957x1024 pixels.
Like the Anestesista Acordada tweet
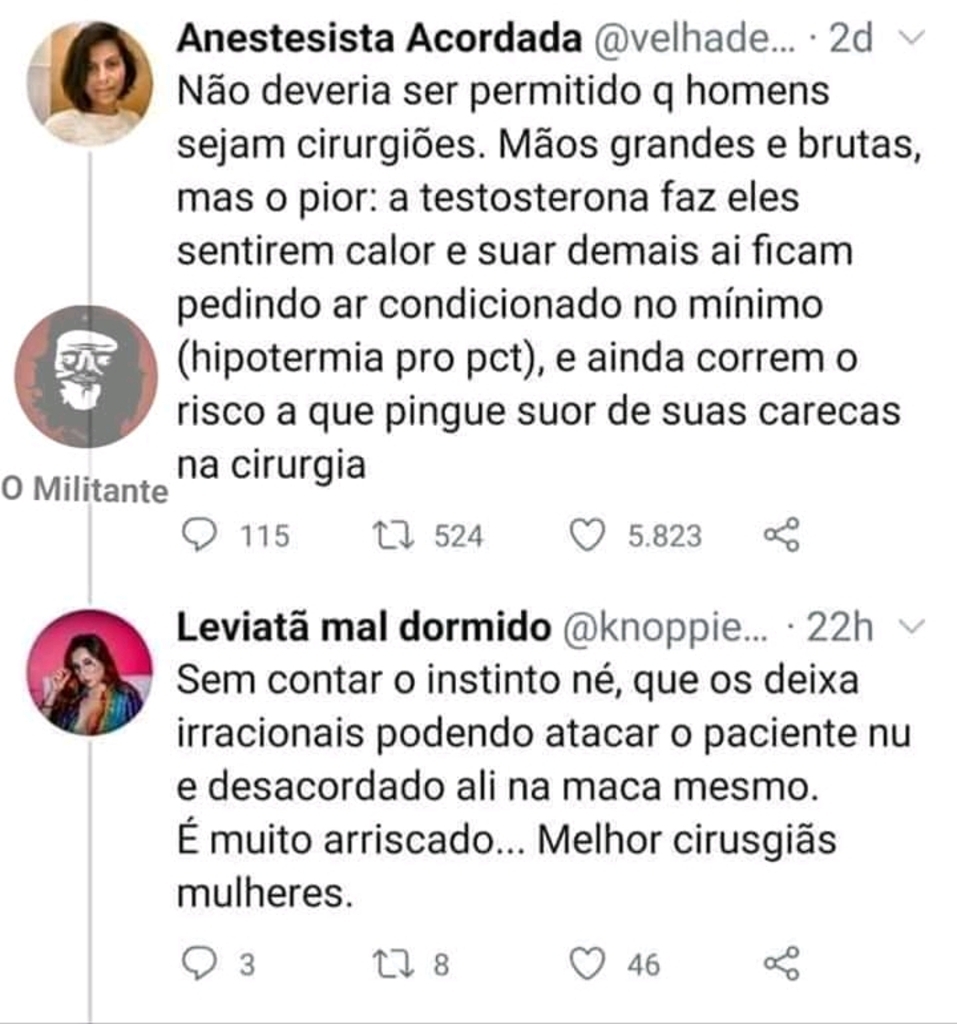[587, 536]
